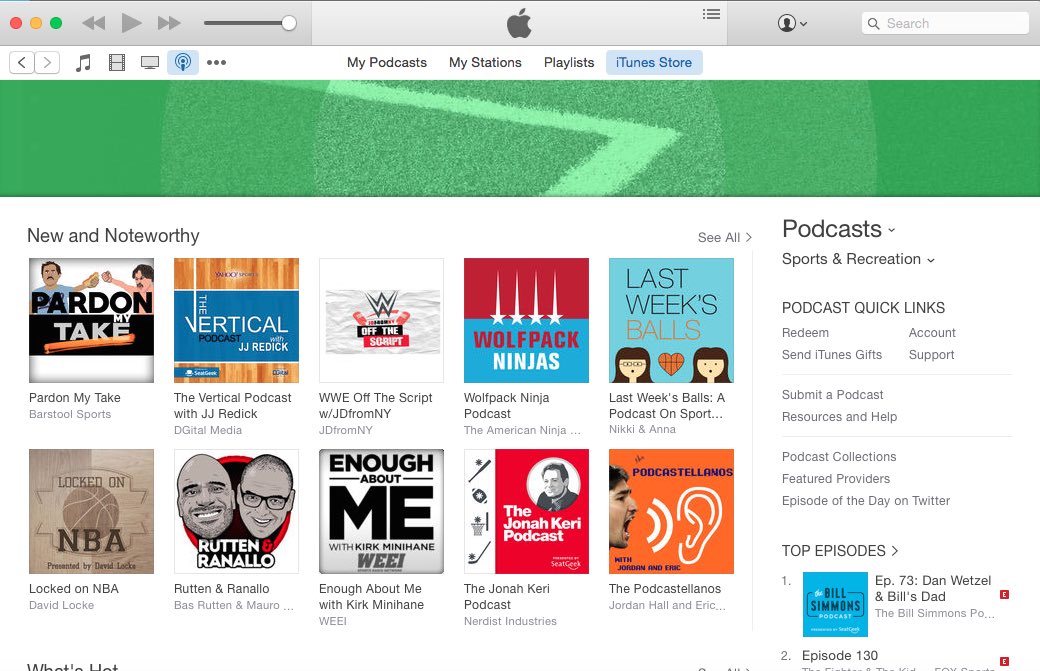Open the My Stations tab

[485, 62]
